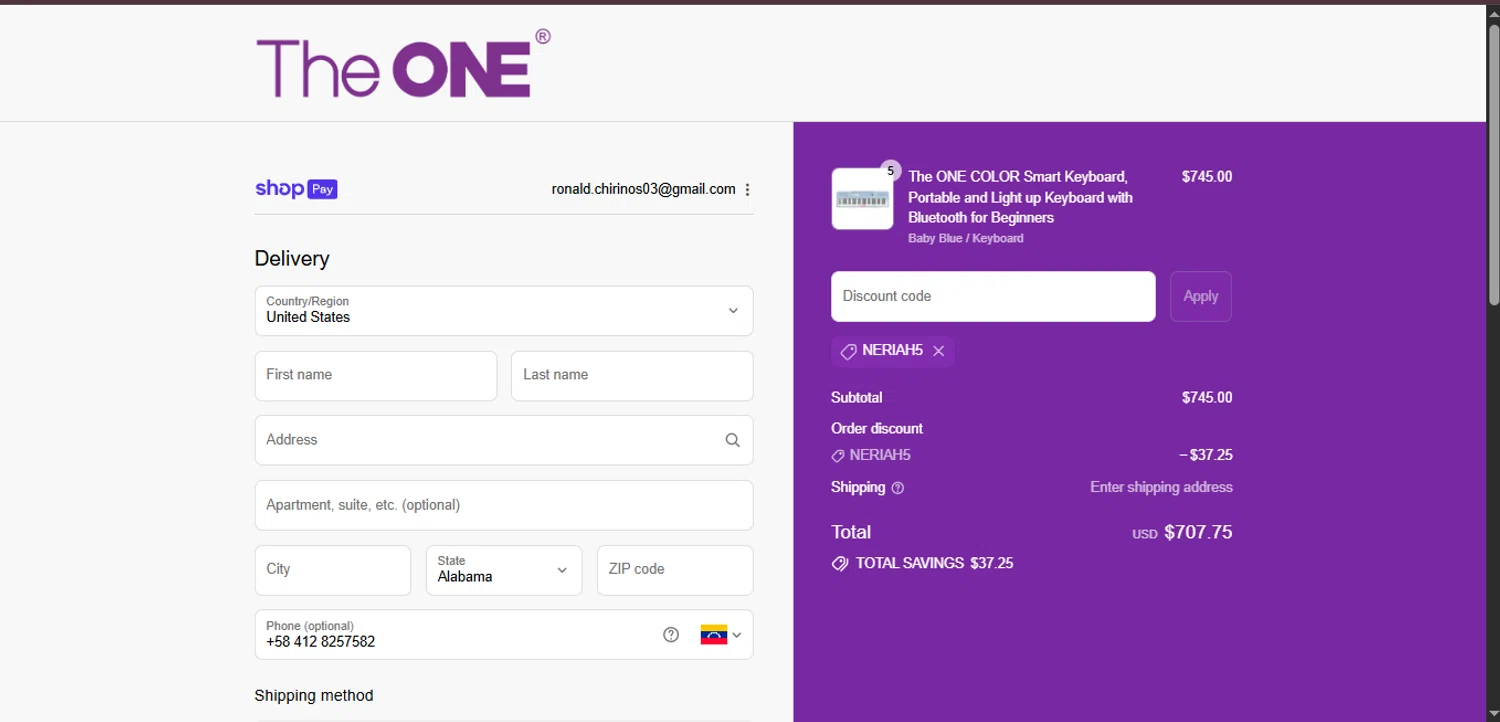Show phone number help tooltip

671,635
